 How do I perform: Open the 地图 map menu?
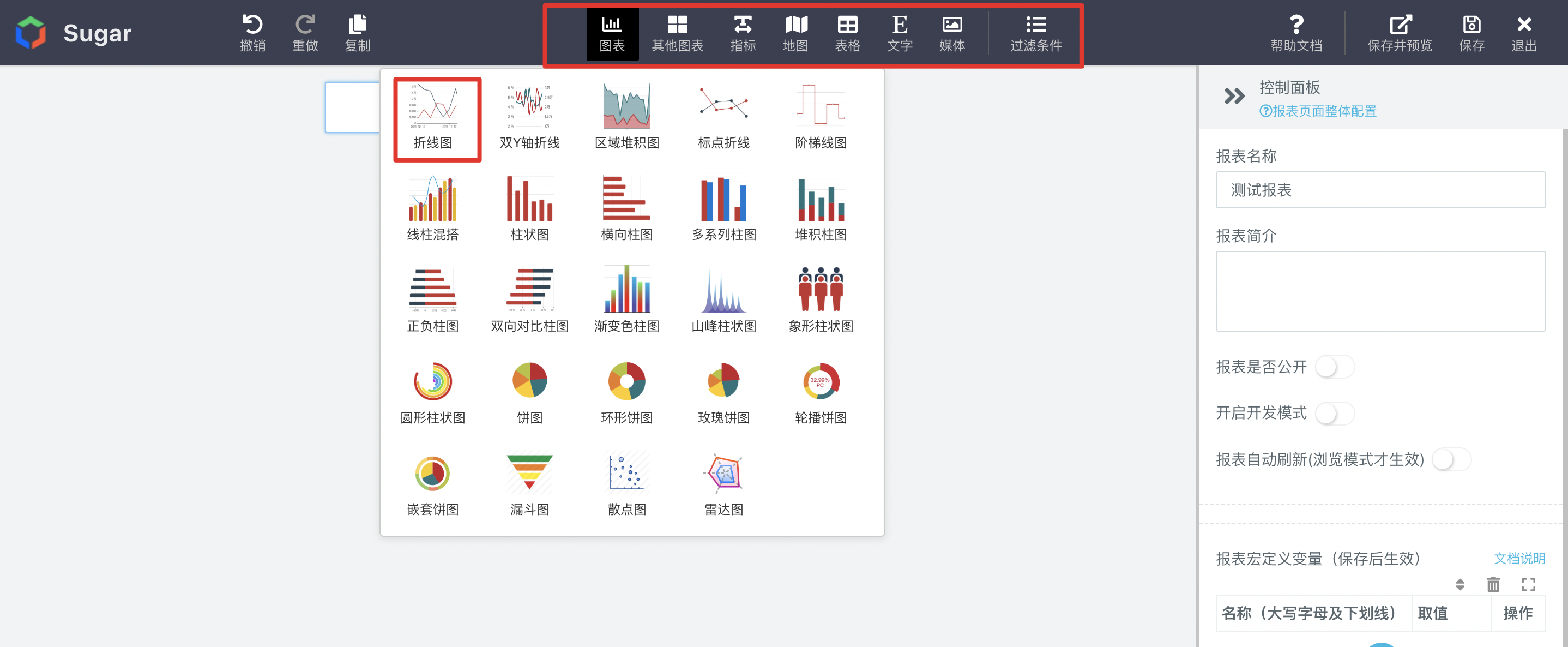coord(795,33)
